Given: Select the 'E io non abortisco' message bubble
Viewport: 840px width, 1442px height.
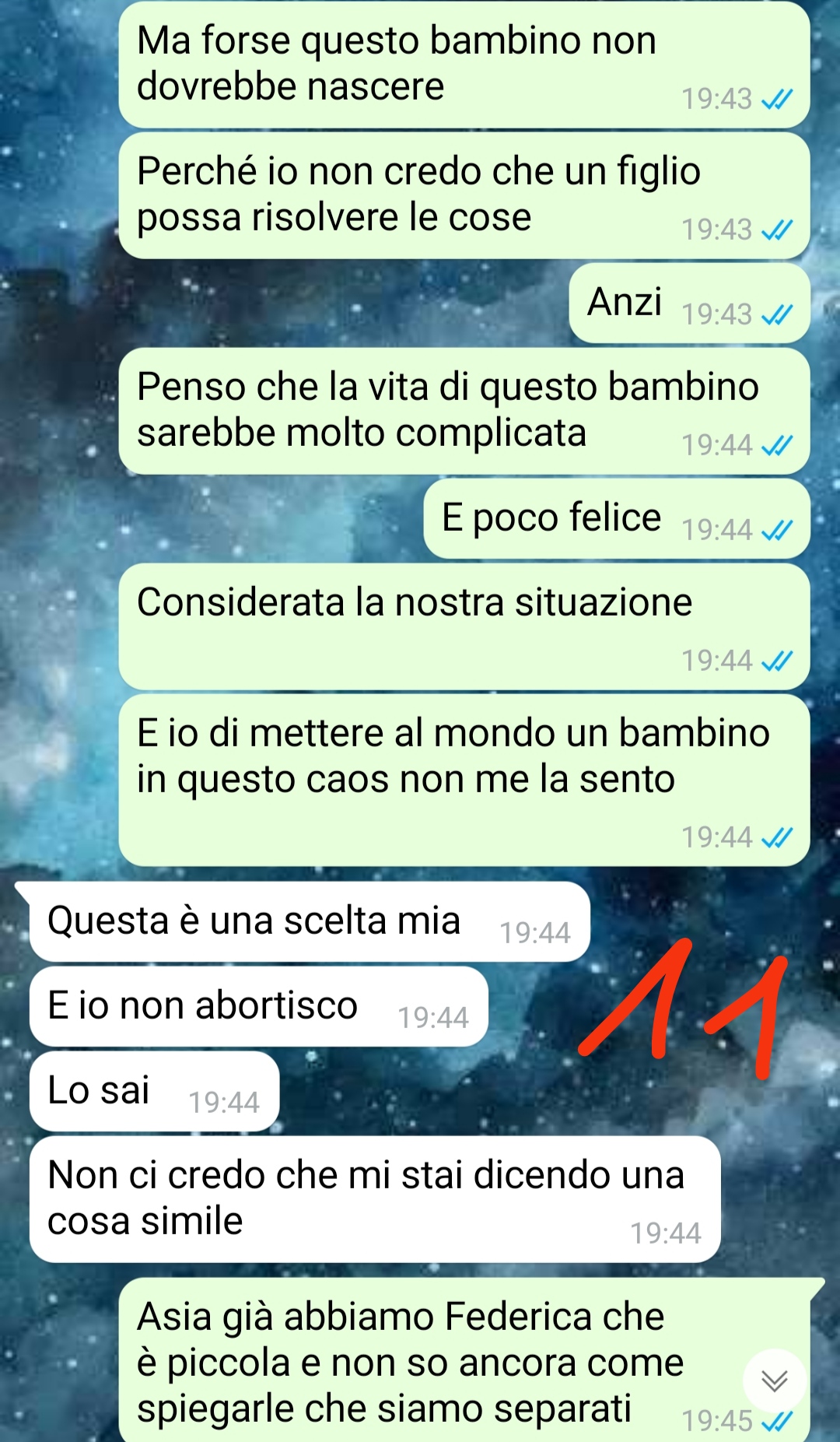Looking at the screenshot, I should 259,1006.
